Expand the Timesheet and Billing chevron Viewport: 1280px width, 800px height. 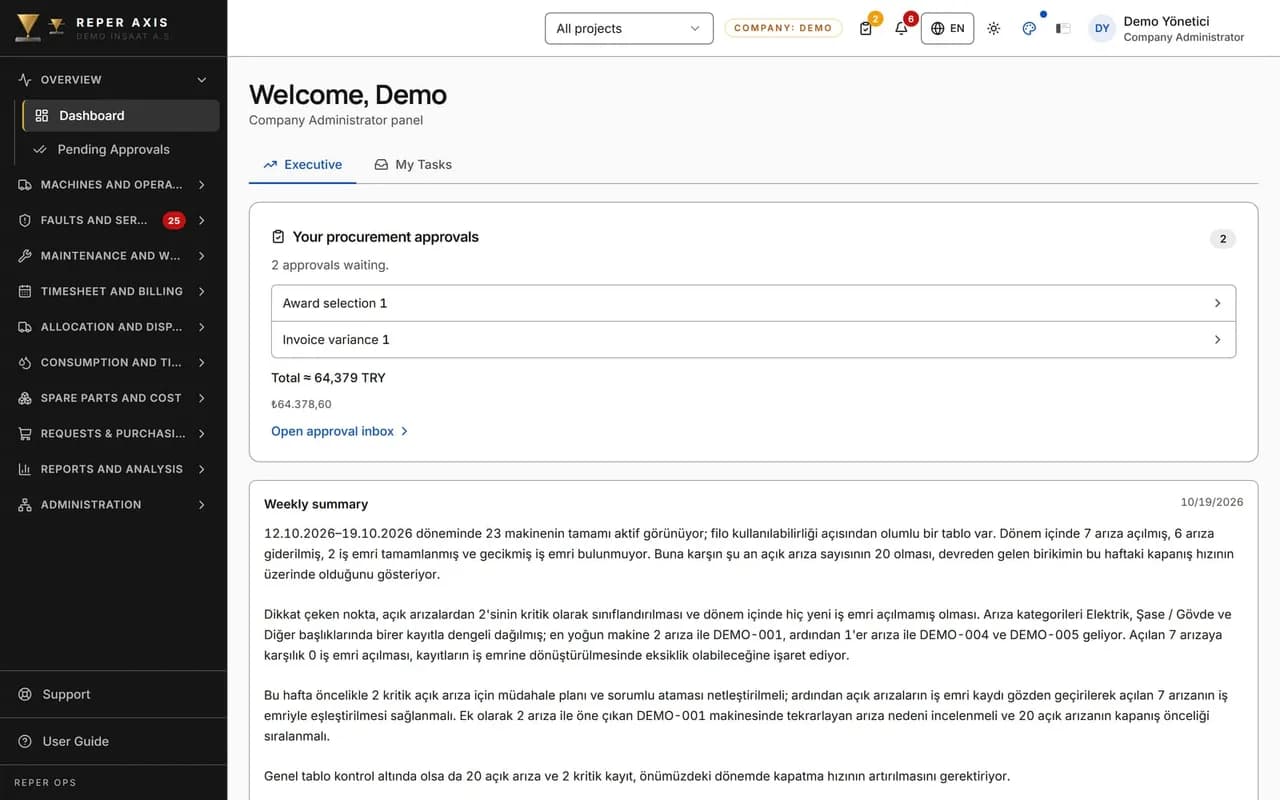tap(202, 291)
